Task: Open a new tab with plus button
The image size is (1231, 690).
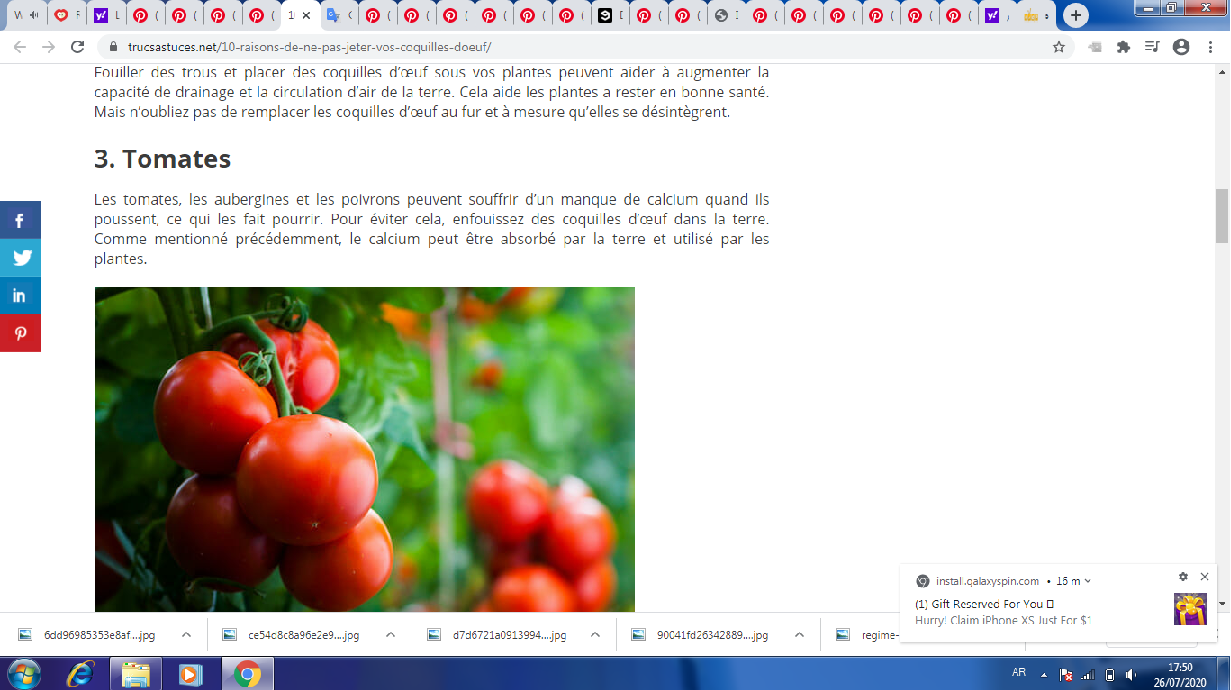Action: (1076, 16)
